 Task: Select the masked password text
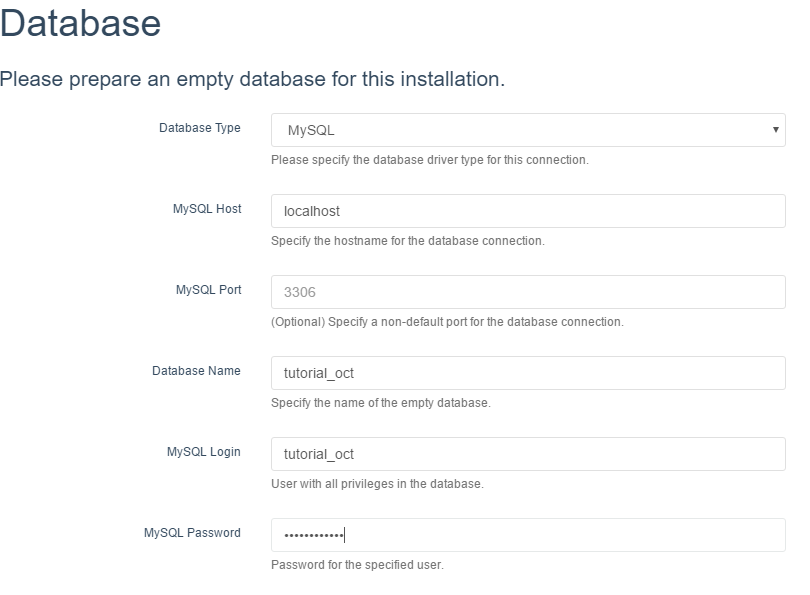(307, 533)
